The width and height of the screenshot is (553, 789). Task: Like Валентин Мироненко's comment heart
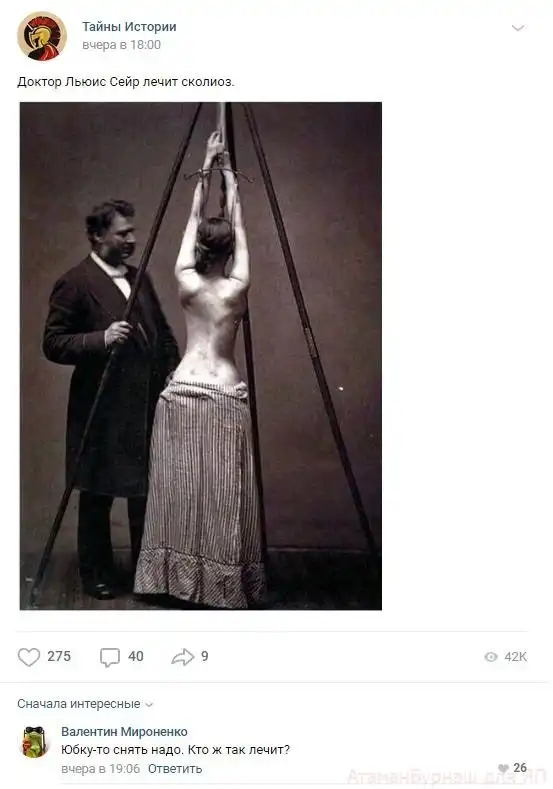point(503,768)
